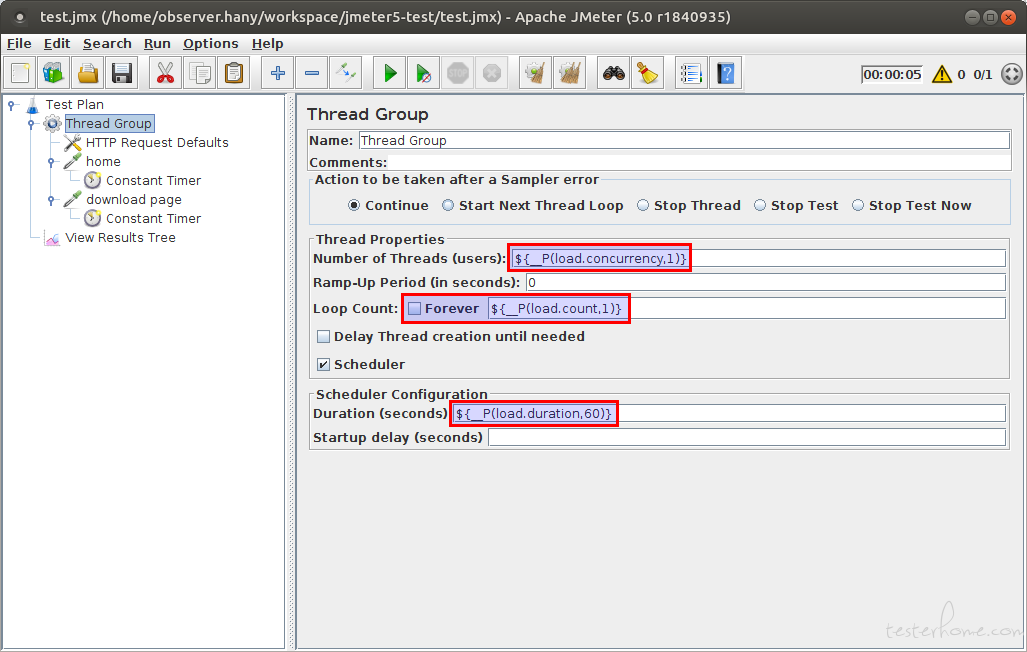Click the Cut scissors icon

[x=165, y=73]
